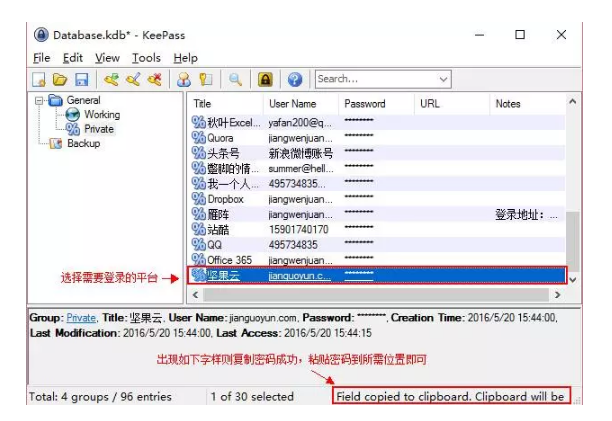Image resolution: width=612 pixels, height=421 pixels.
Task: Click the vertical scrollbar thumb
Action: click(573, 242)
